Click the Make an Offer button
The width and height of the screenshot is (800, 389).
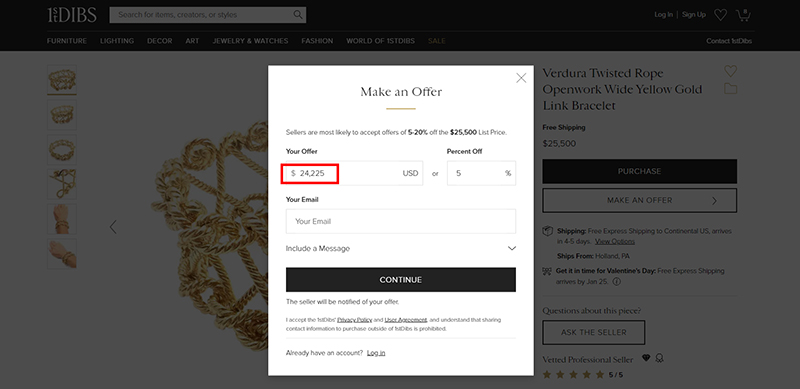[639, 201]
